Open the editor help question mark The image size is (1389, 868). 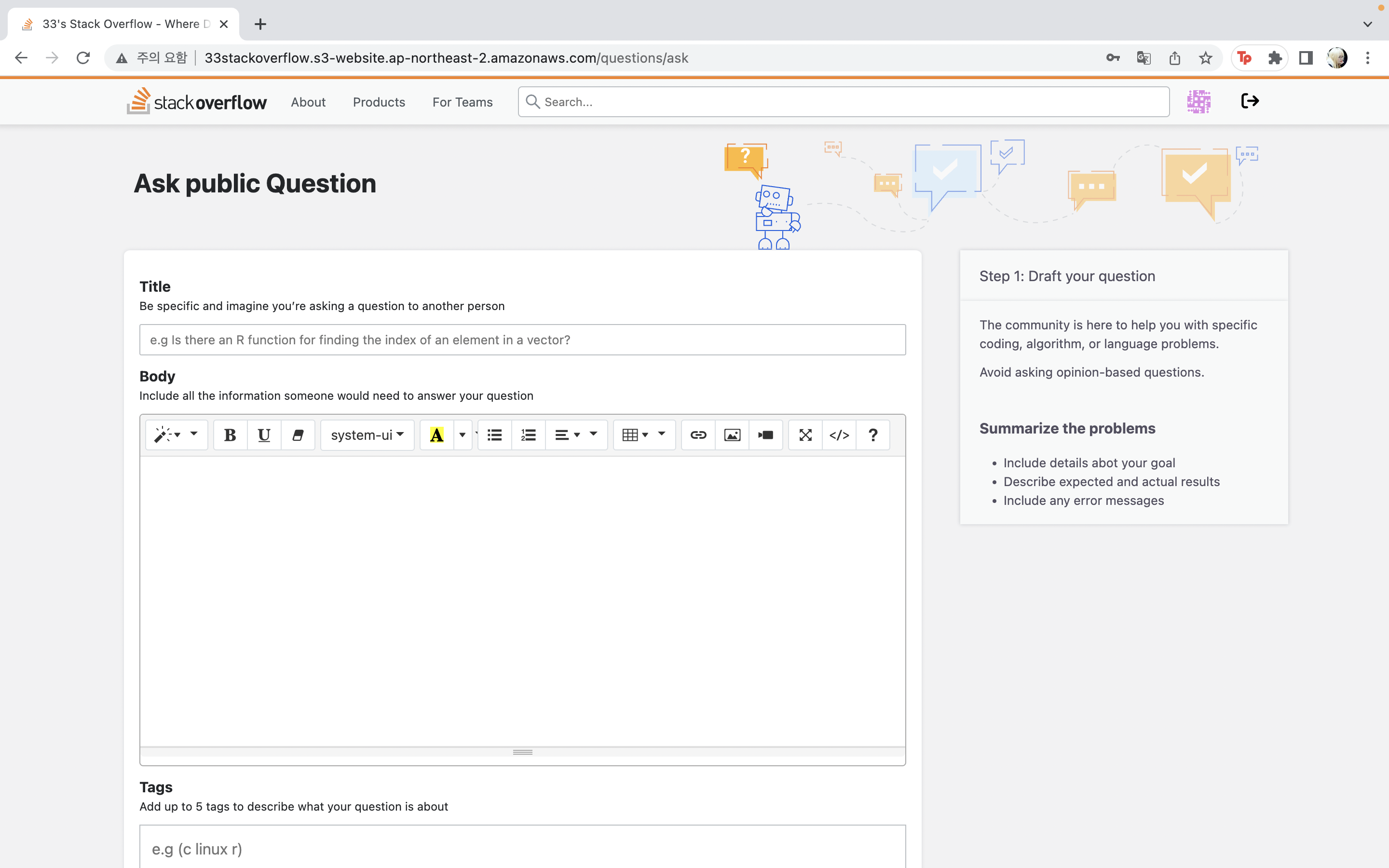[x=873, y=435]
